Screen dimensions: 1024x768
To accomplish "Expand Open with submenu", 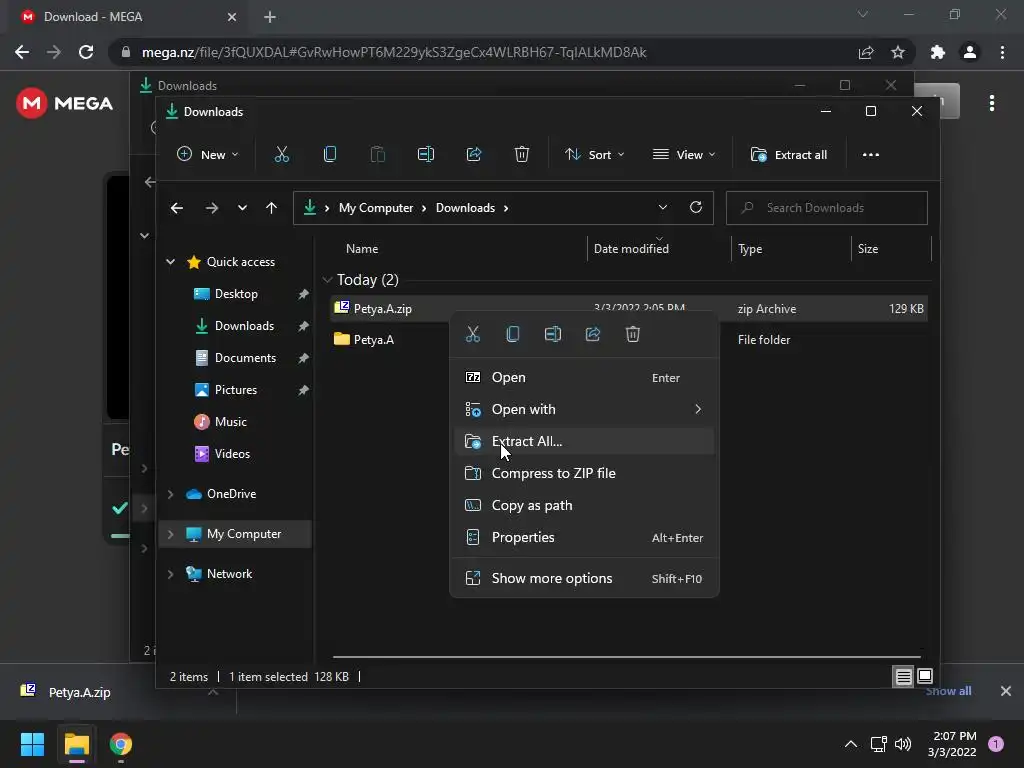I will coord(584,409).
